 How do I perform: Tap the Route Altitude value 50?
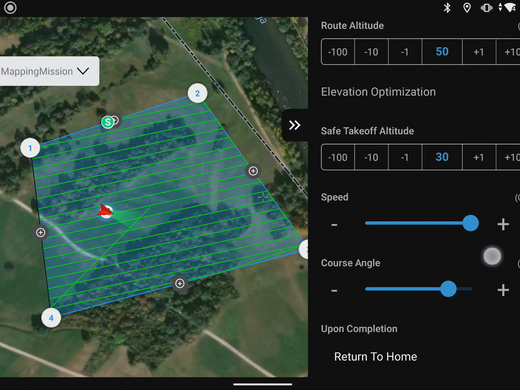(x=442, y=52)
